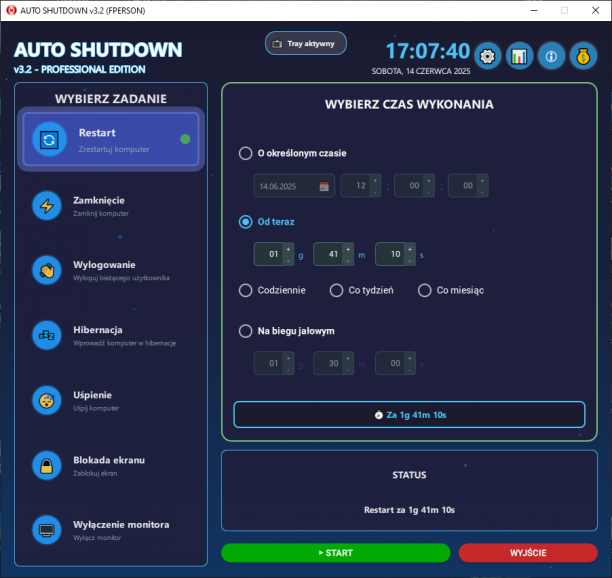Click the green status dot on Restart
The image size is (612, 578).
(185, 139)
